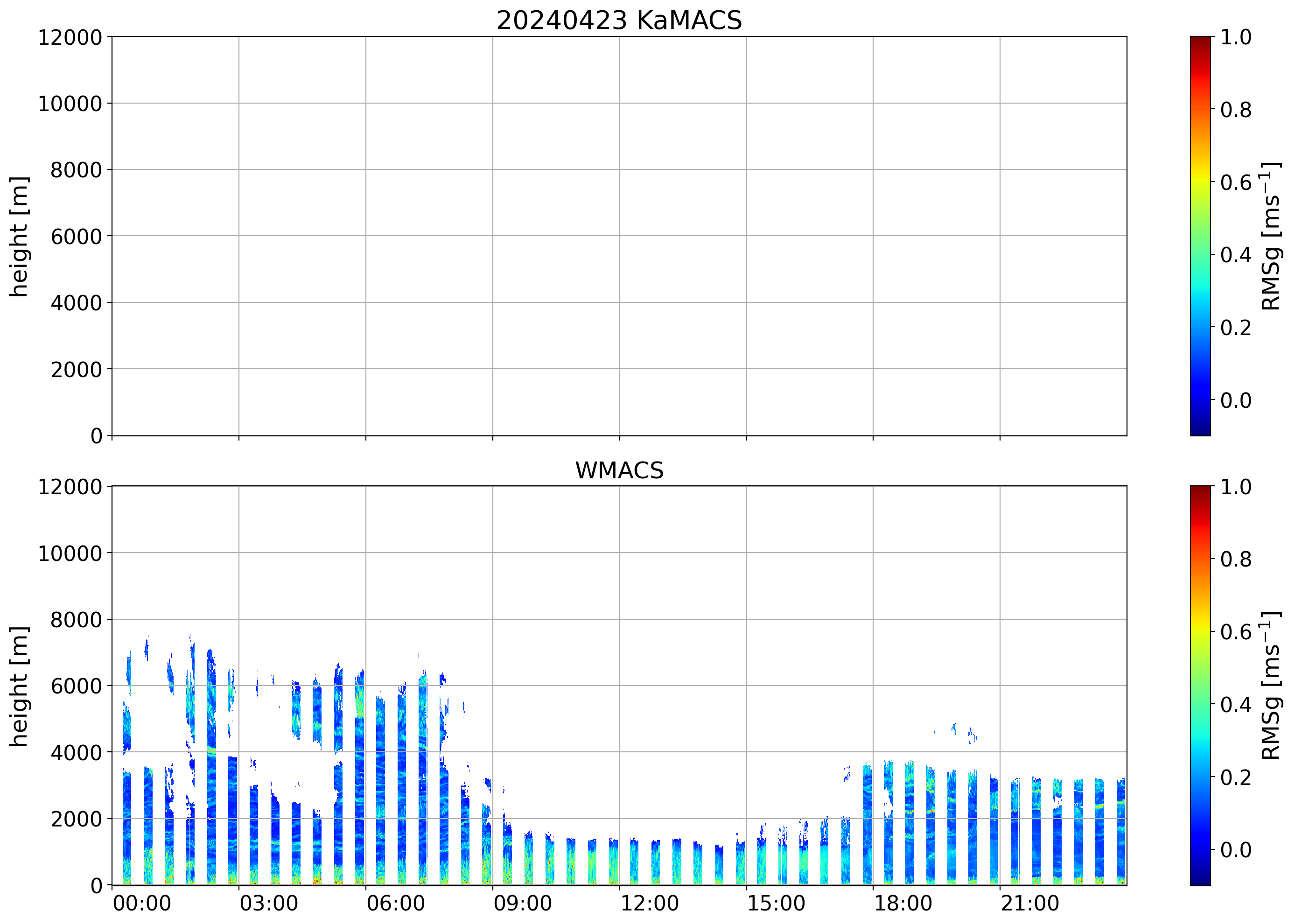Click the bottom plot's height [m] axis label
Screen dimensions: 1295x924
click(x=19, y=686)
